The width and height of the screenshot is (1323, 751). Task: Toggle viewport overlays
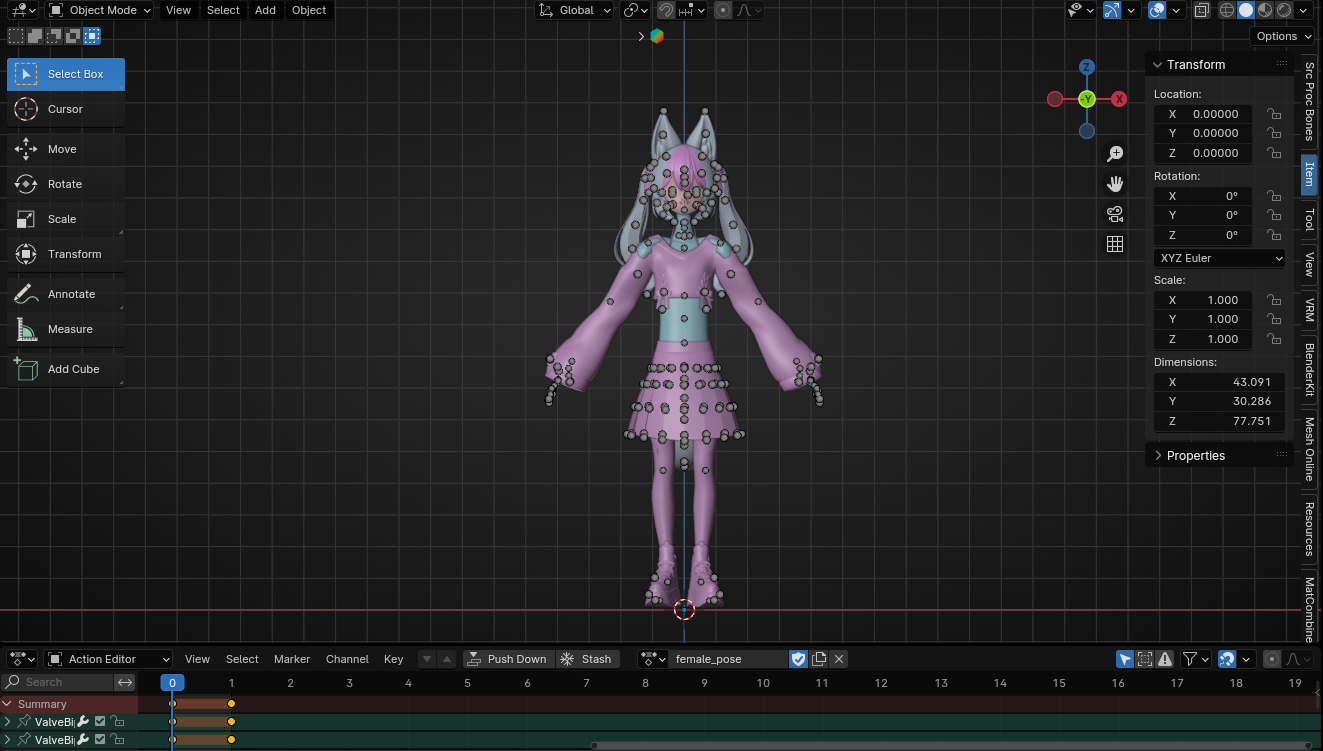[1156, 10]
